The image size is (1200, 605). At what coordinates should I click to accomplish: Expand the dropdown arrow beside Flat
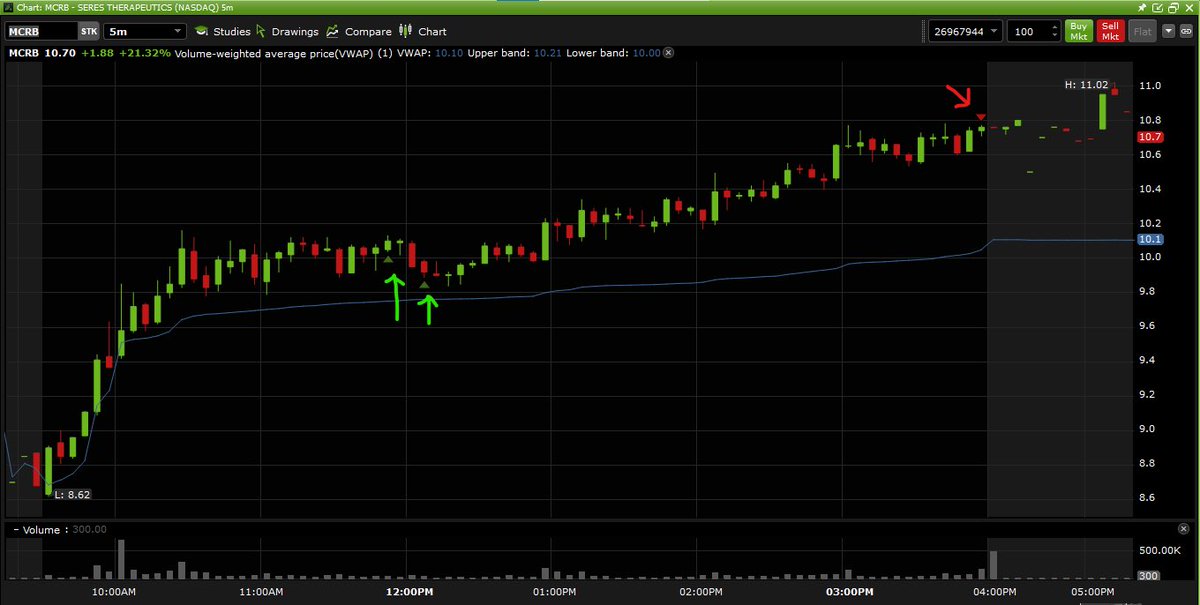tap(1168, 31)
